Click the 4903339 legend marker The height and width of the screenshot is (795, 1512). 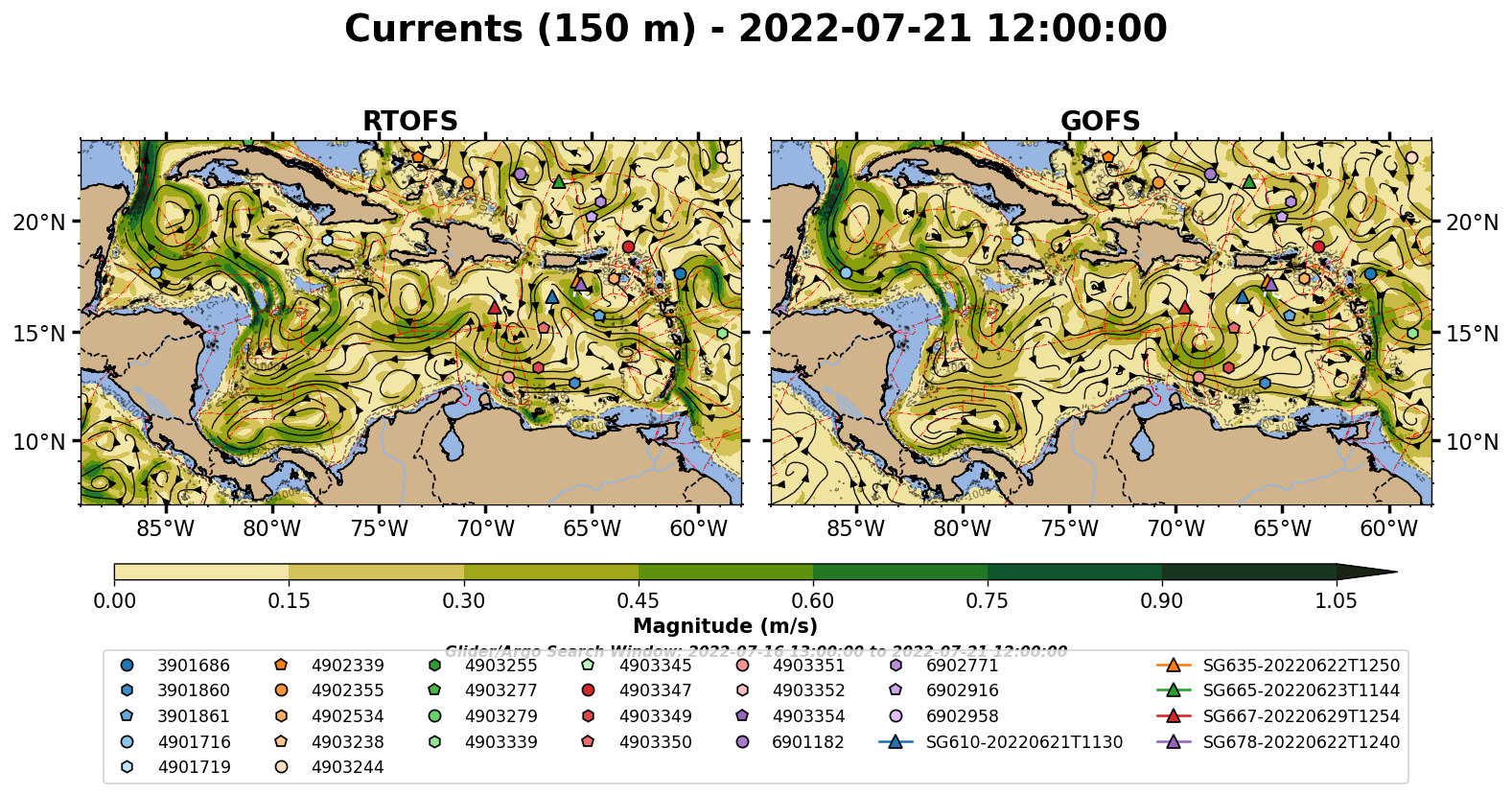tap(434, 741)
